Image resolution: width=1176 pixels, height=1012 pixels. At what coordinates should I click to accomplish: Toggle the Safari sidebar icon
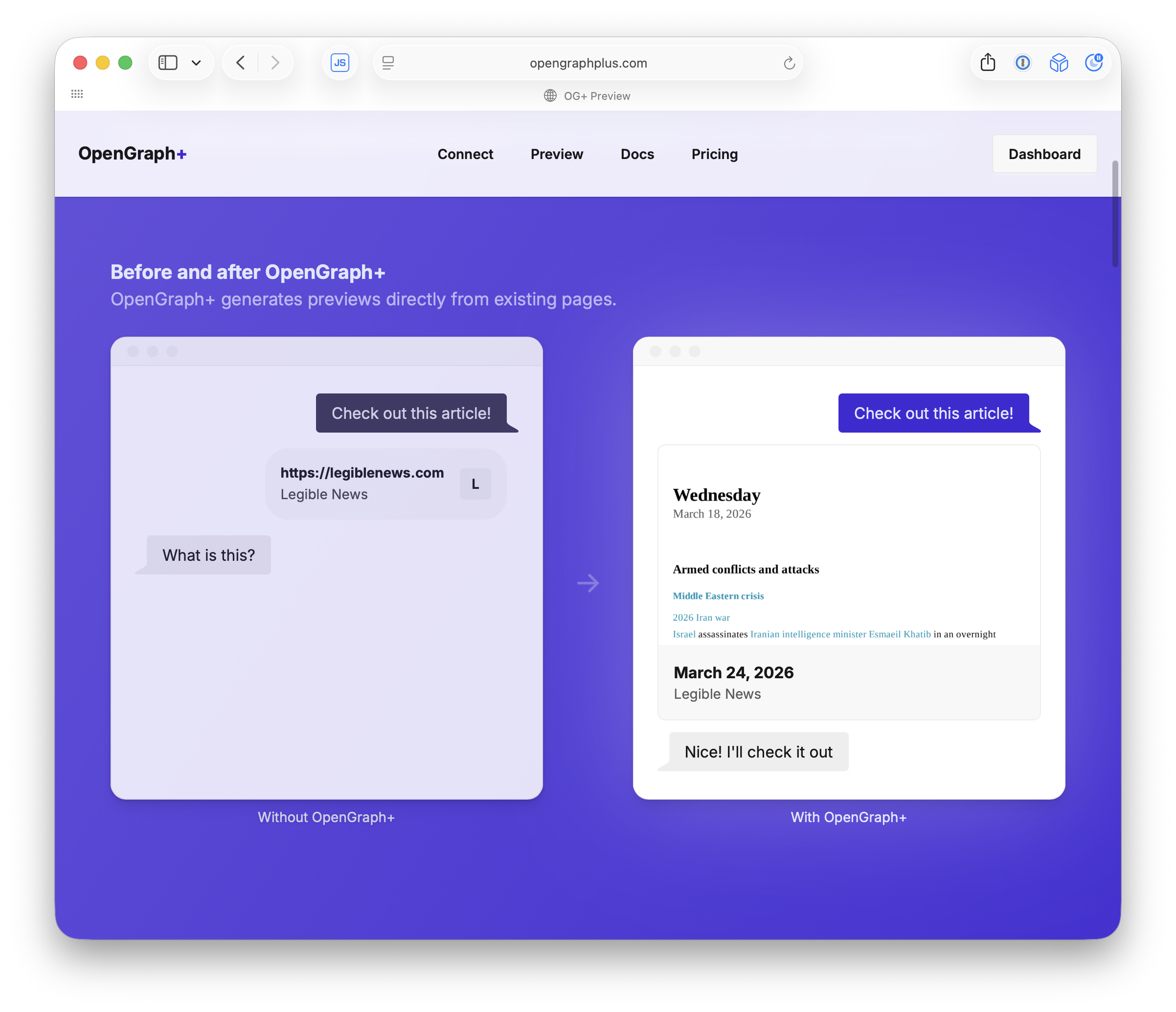pyautogui.click(x=167, y=63)
